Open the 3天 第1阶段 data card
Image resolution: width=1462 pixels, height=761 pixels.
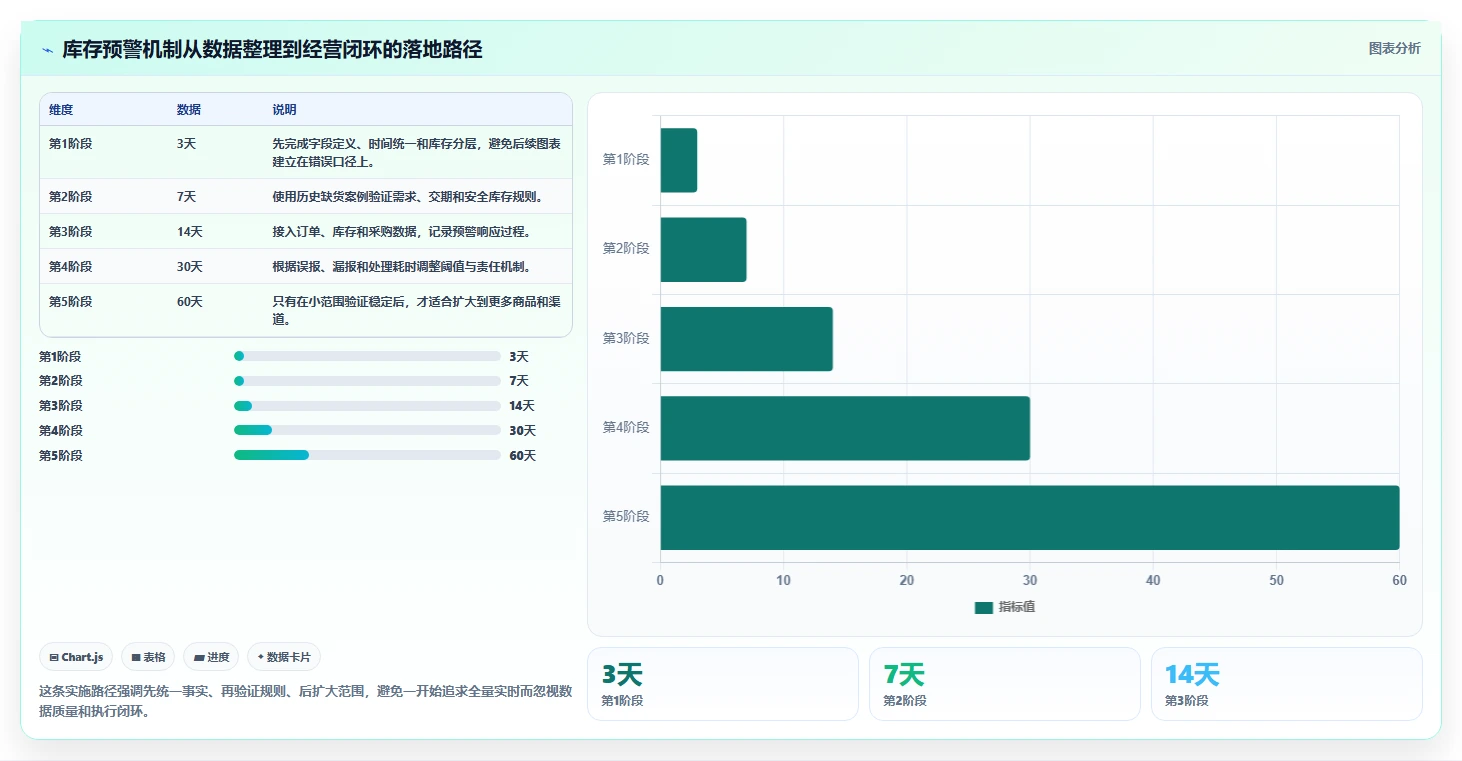click(x=723, y=684)
